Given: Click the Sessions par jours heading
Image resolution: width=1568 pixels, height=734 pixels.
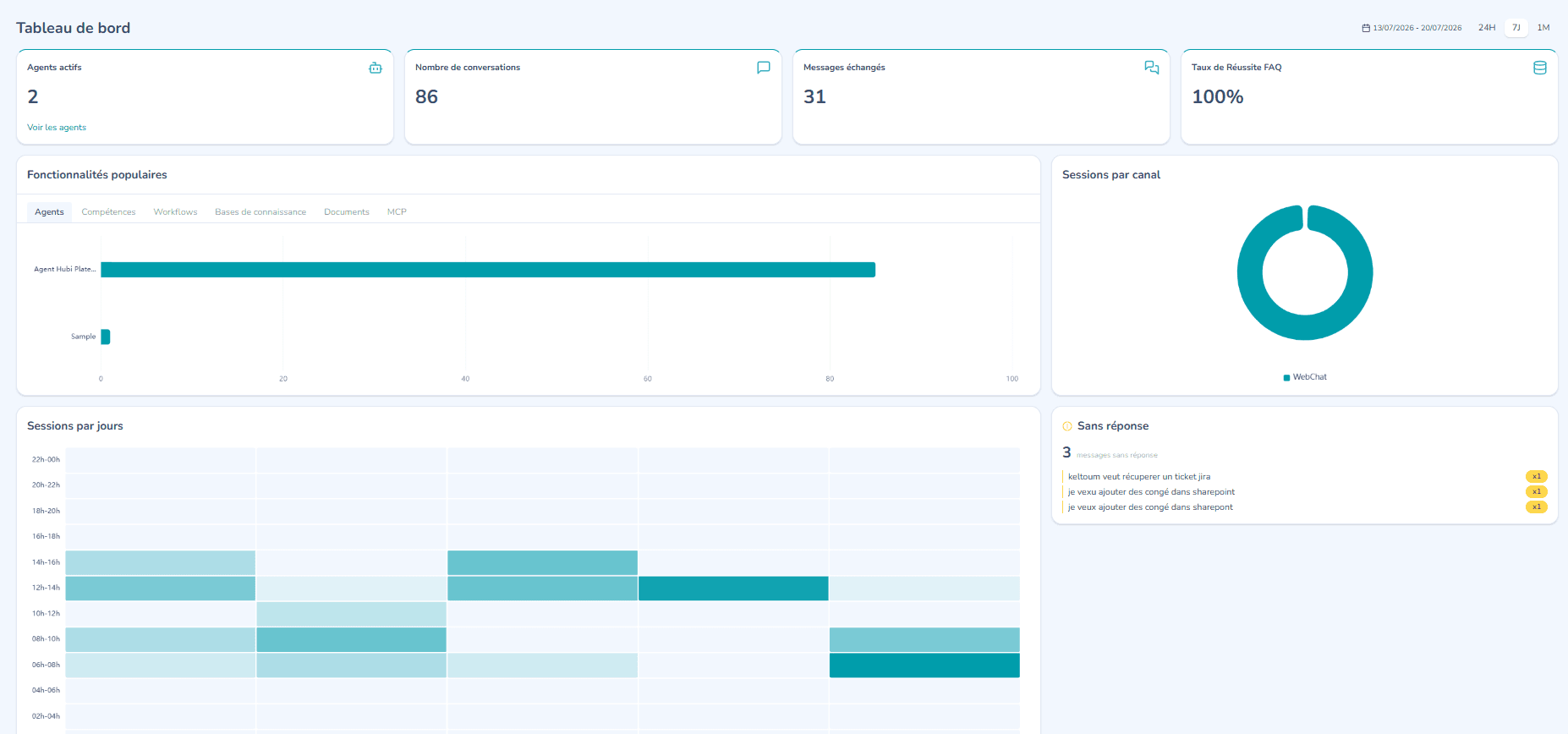Looking at the screenshot, I should (75, 426).
